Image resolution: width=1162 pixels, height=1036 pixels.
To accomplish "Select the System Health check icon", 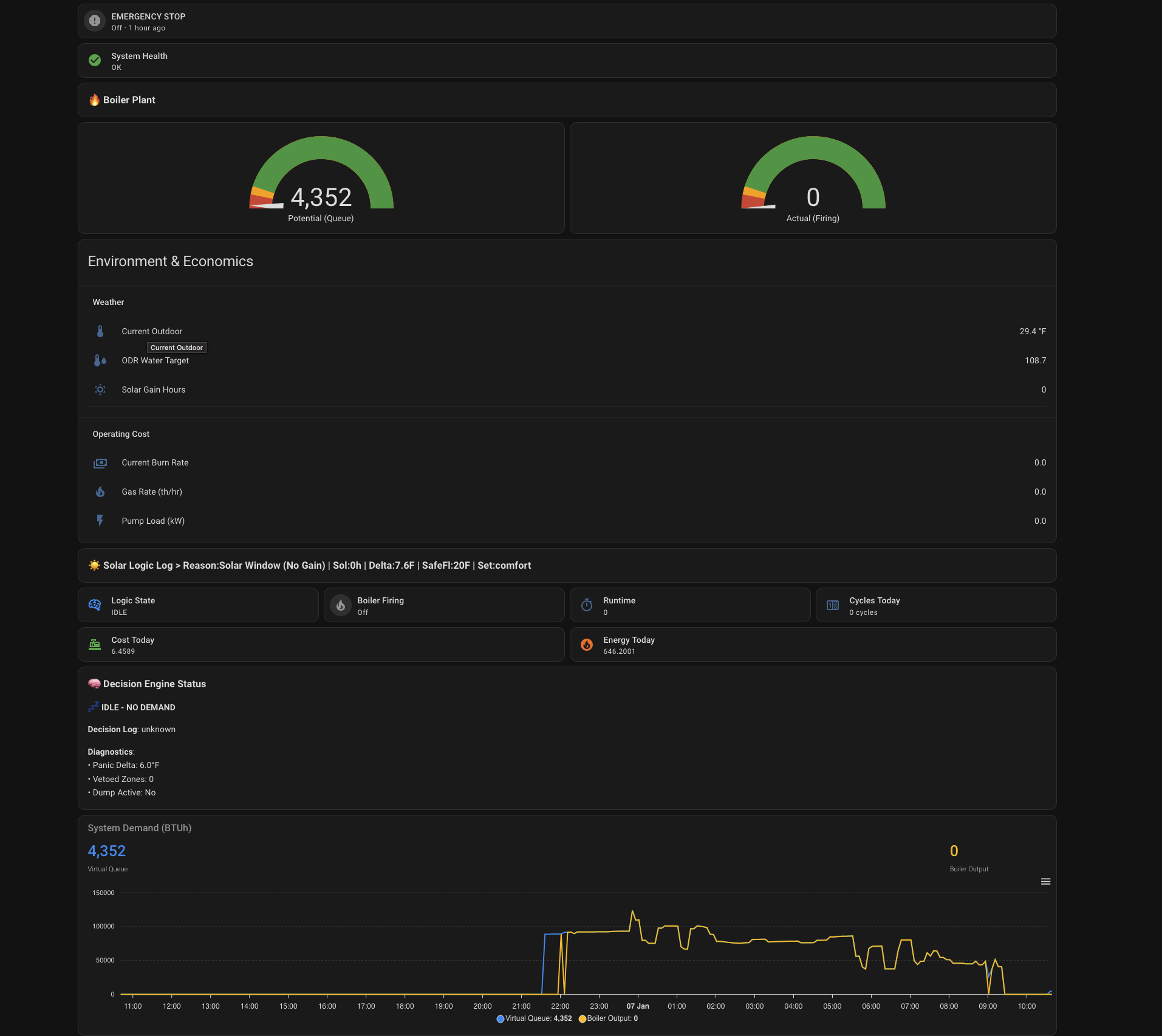I will (95, 60).
